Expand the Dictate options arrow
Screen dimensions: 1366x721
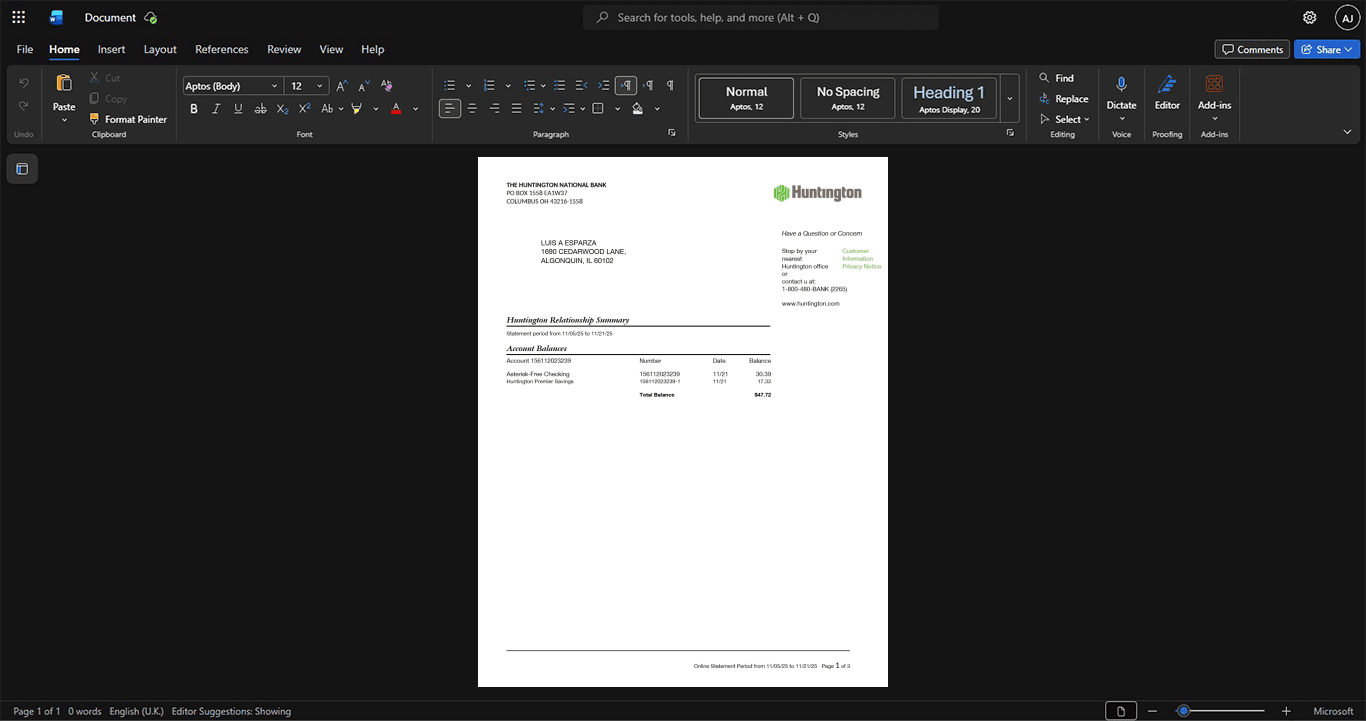point(1121,119)
